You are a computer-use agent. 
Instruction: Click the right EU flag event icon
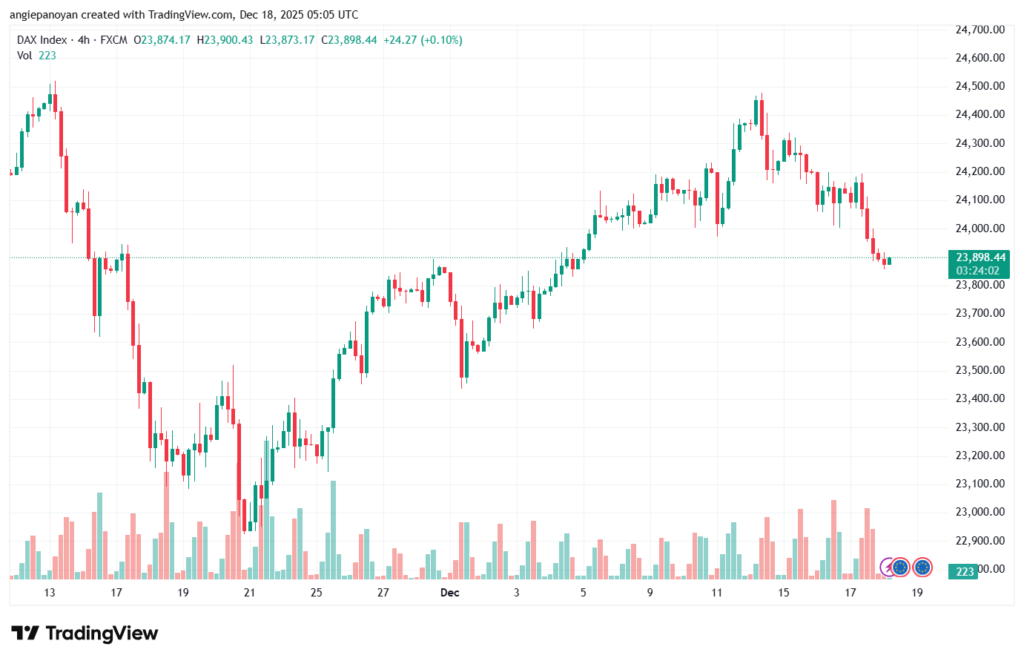[923, 567]
